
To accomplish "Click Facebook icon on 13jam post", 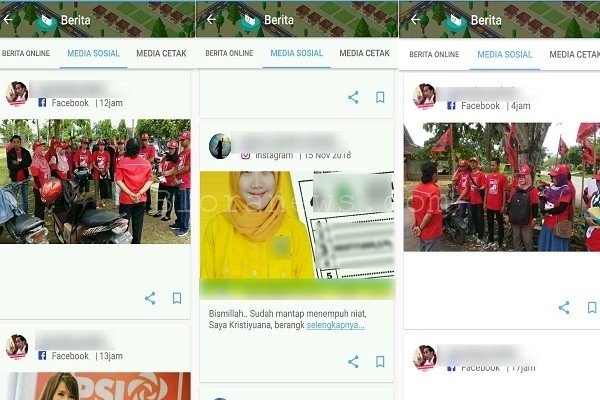I will click(x=42, y=356).
